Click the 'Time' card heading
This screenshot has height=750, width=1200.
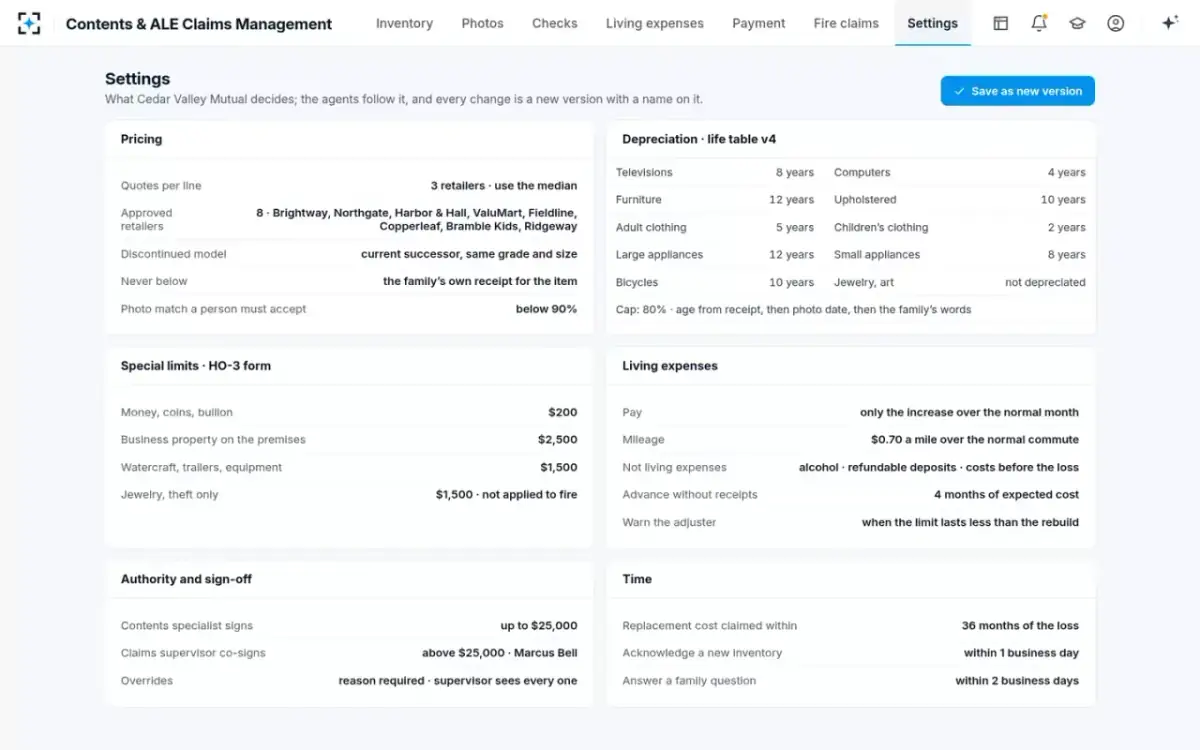637,579
